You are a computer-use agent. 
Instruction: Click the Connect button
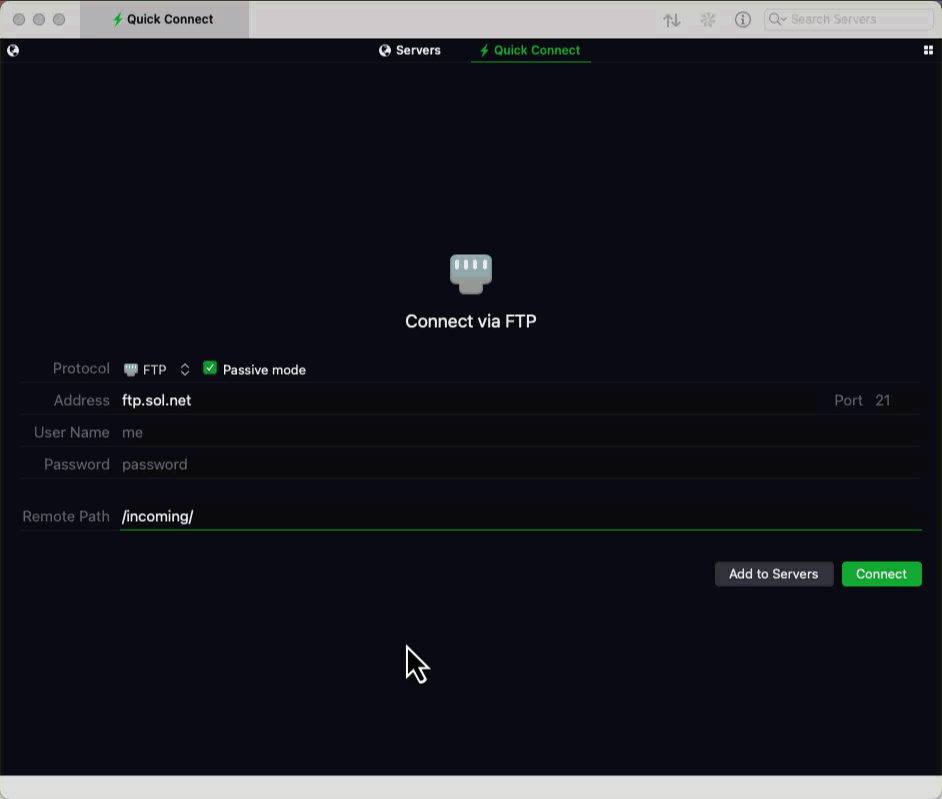[x=881, y=574]
